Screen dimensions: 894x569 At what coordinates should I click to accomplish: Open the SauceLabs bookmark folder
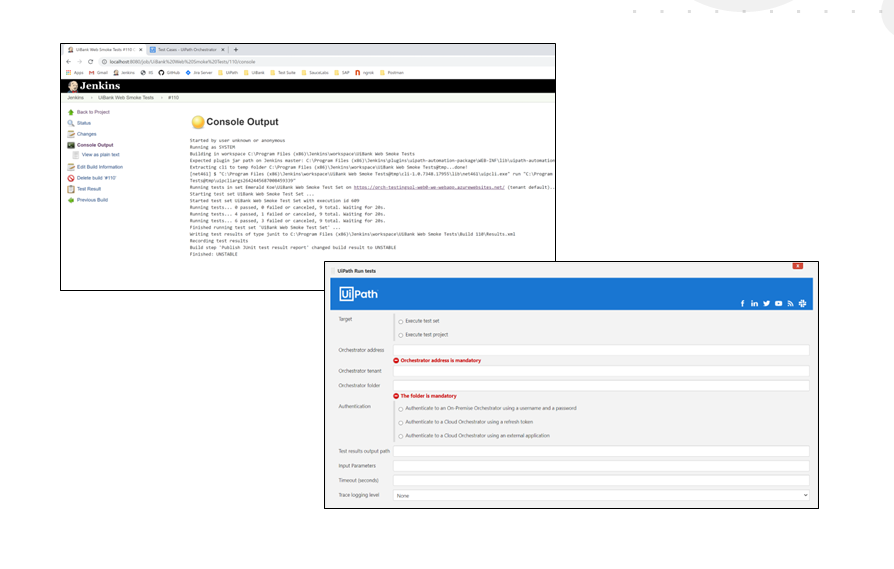tap(315, 72)
